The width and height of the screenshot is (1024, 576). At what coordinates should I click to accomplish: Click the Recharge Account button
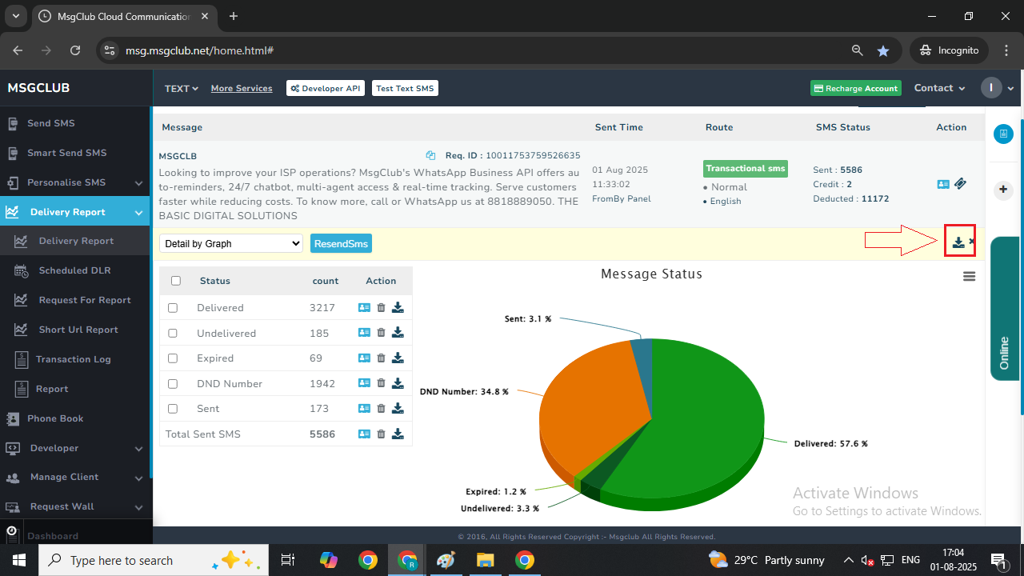[x=856, y=88]
